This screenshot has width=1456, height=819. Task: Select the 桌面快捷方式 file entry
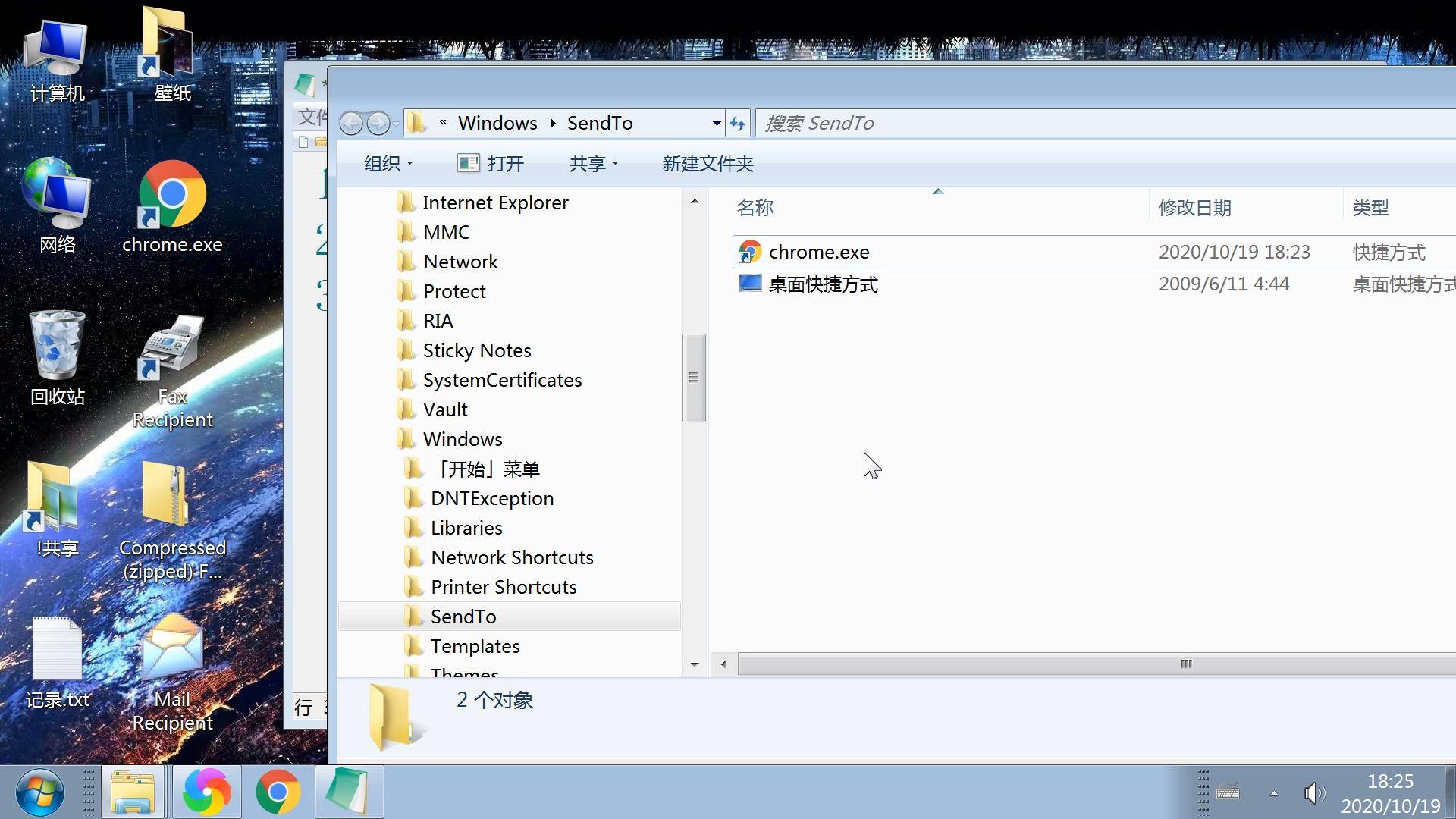[823, 284]
